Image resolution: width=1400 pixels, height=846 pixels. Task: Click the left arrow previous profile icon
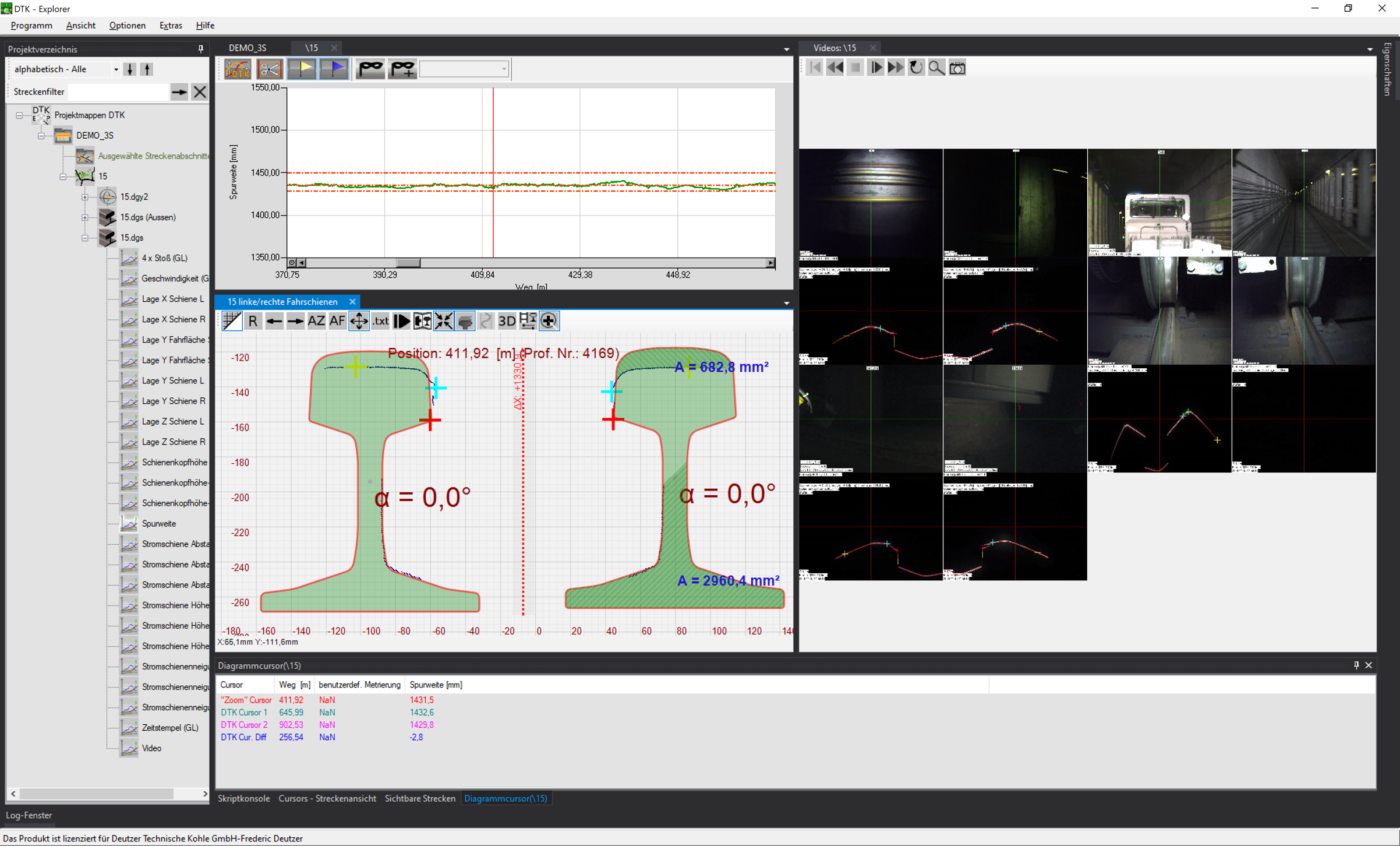coord(274,321)
